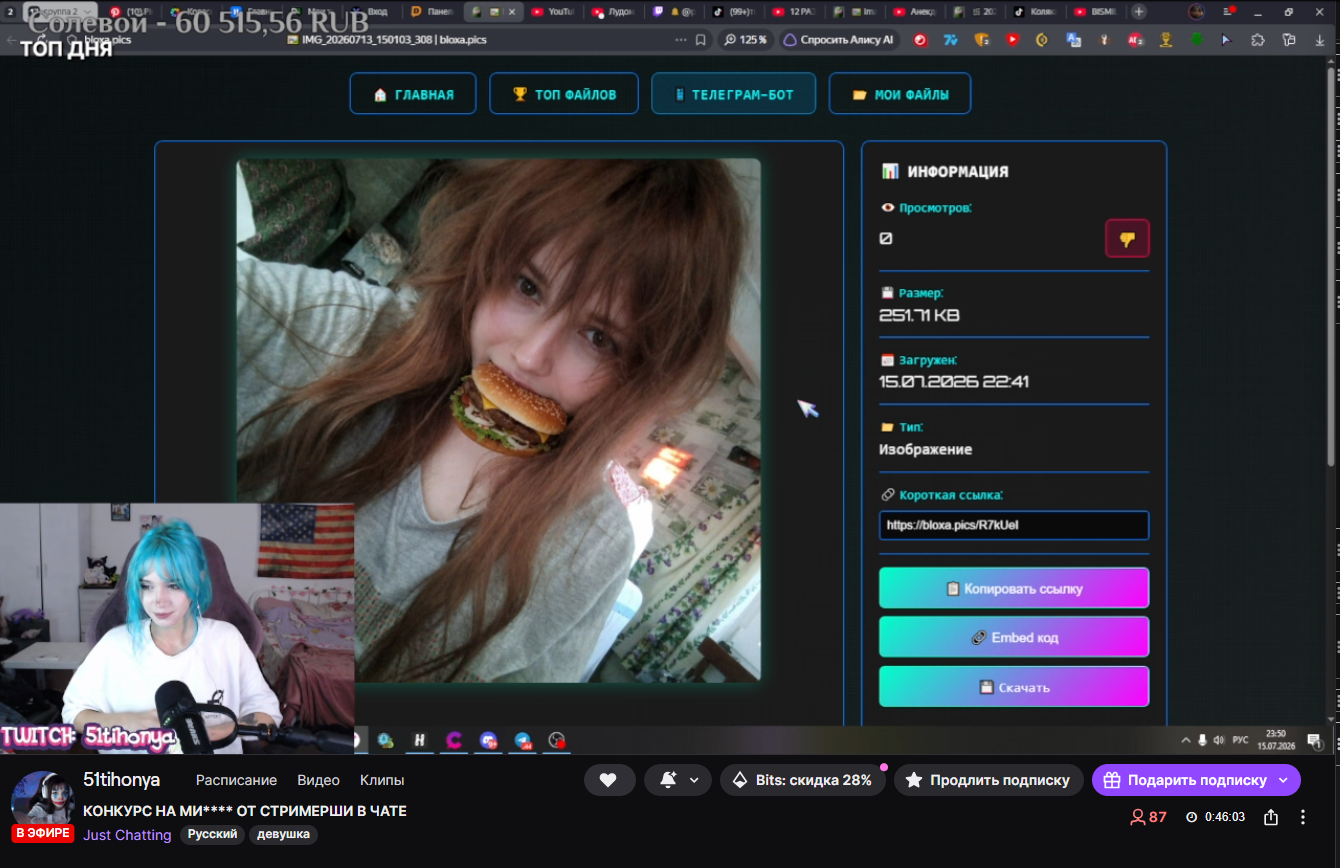
Task: Open the Главная home page button
Action: tap(413, 94)
